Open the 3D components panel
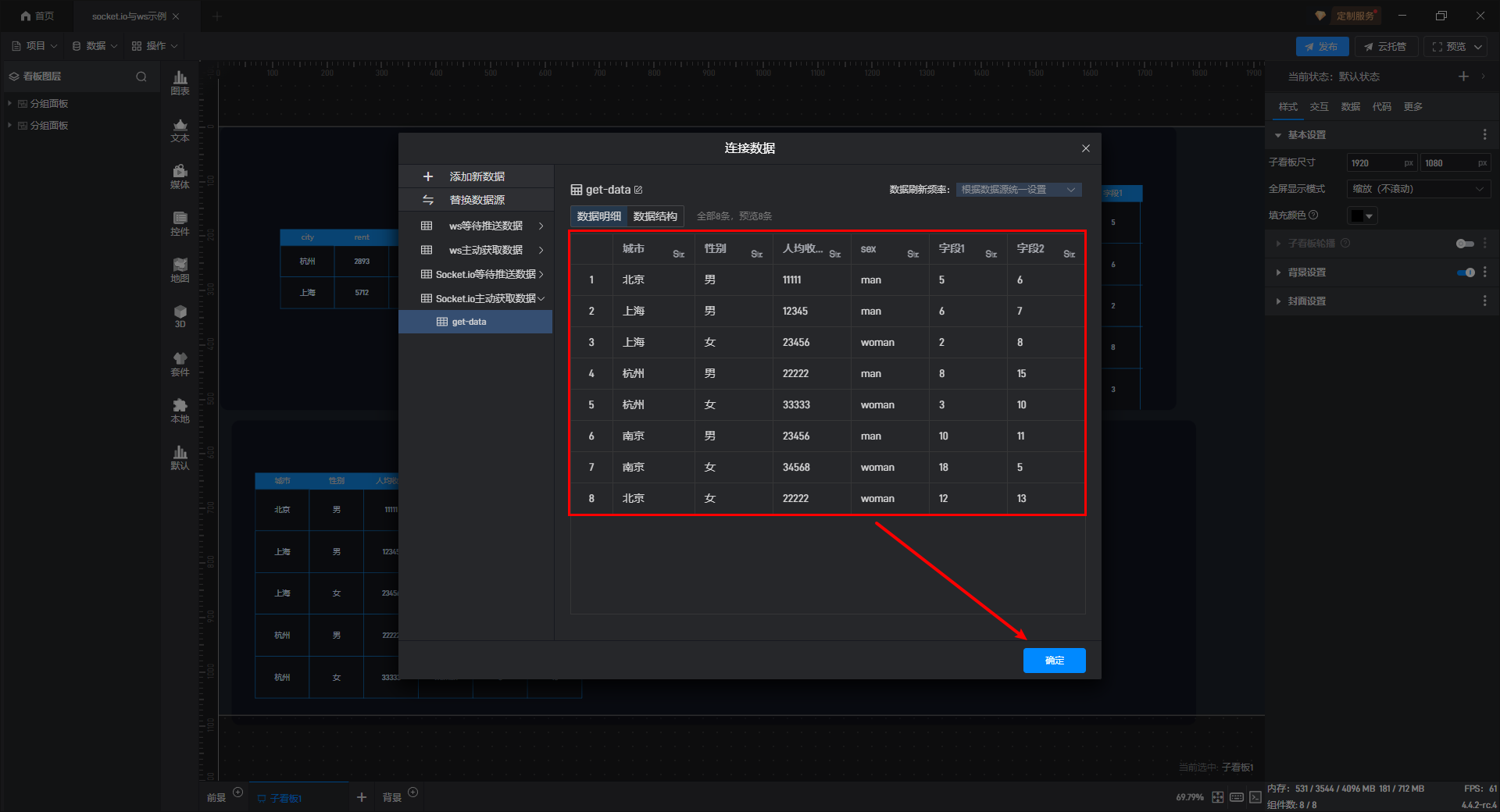1500x812 pixels. click(x=180, y=317)
